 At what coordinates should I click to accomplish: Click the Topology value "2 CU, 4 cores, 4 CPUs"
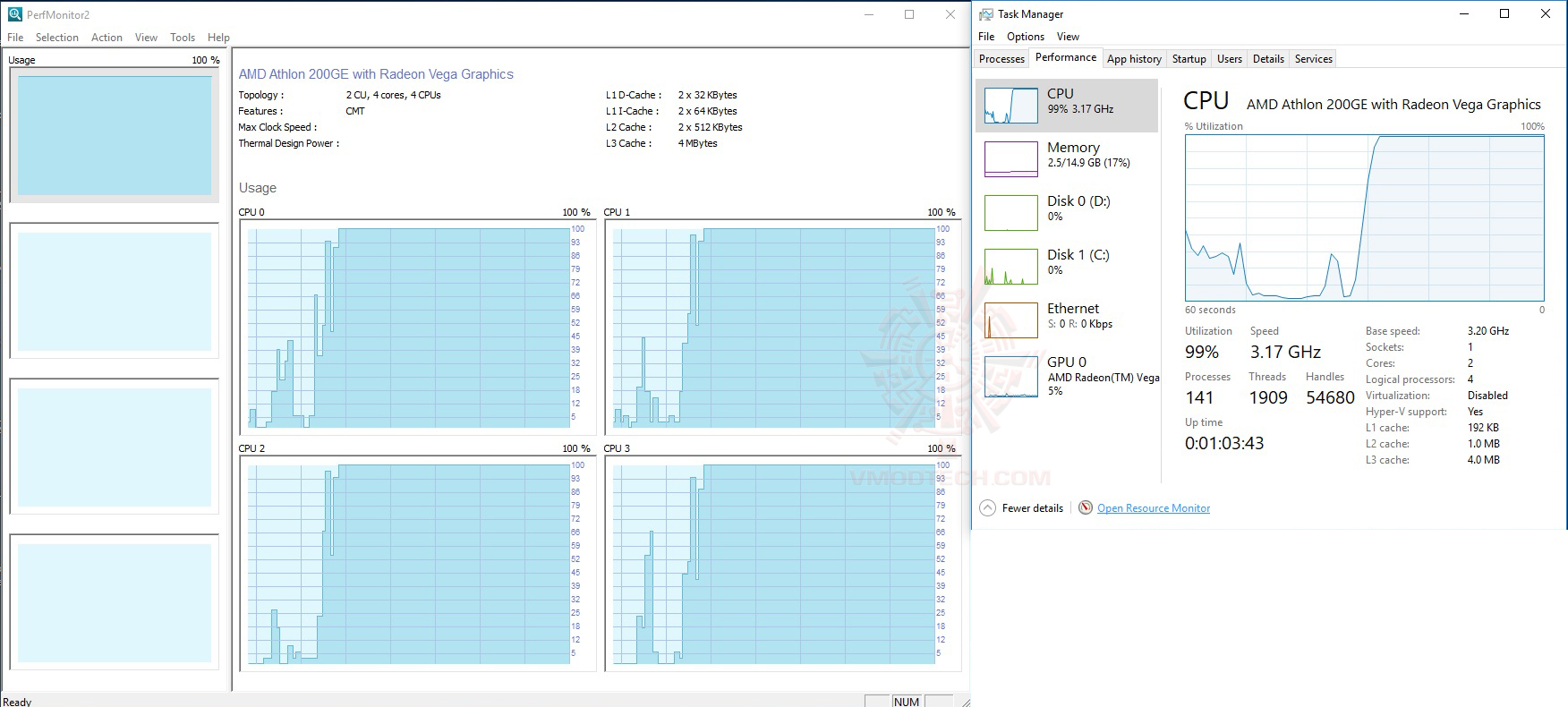(x=393, y=95)
